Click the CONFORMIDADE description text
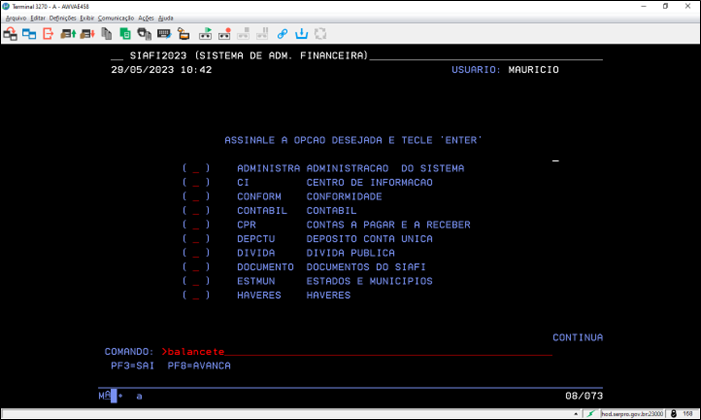Viewport: 701px width, 420px height. [344, 197]
